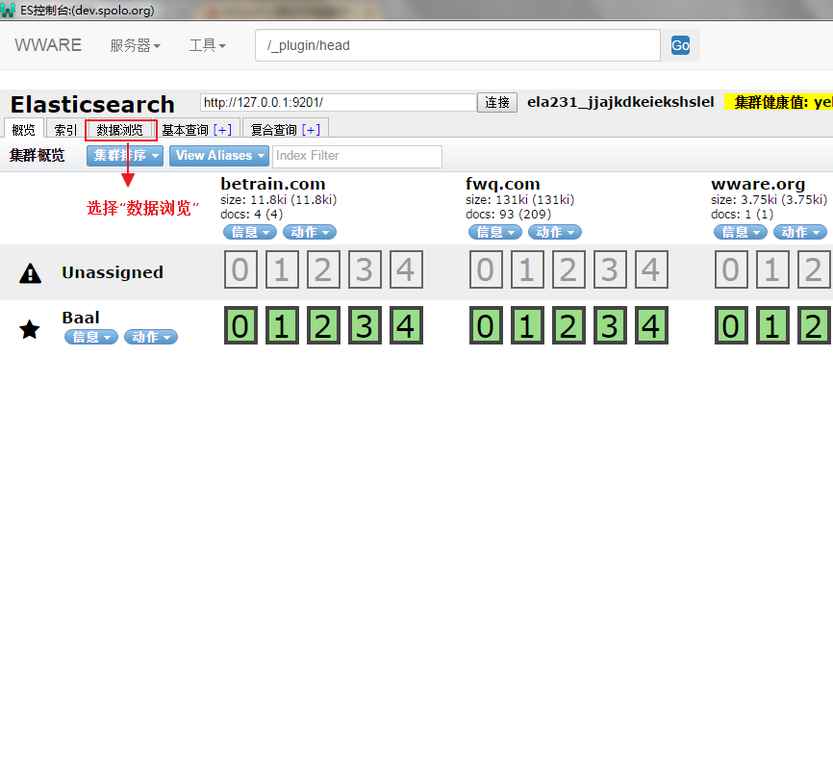Select unassigned shard 2 of betrain.com
Screen dimensions: 833x766
pos(323,269)
